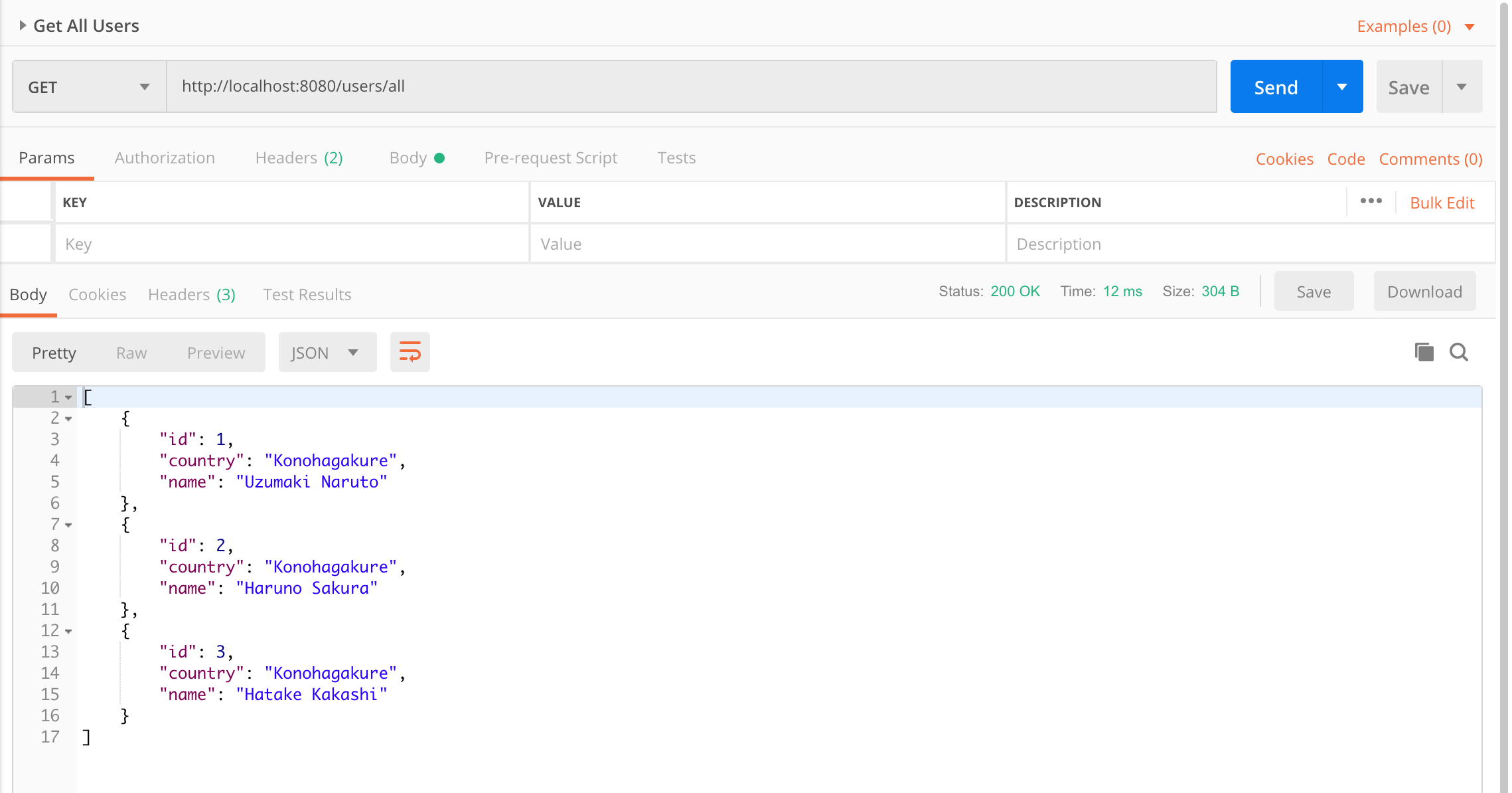
Task: Open the response search magnifier icon
Action: 1458,352
